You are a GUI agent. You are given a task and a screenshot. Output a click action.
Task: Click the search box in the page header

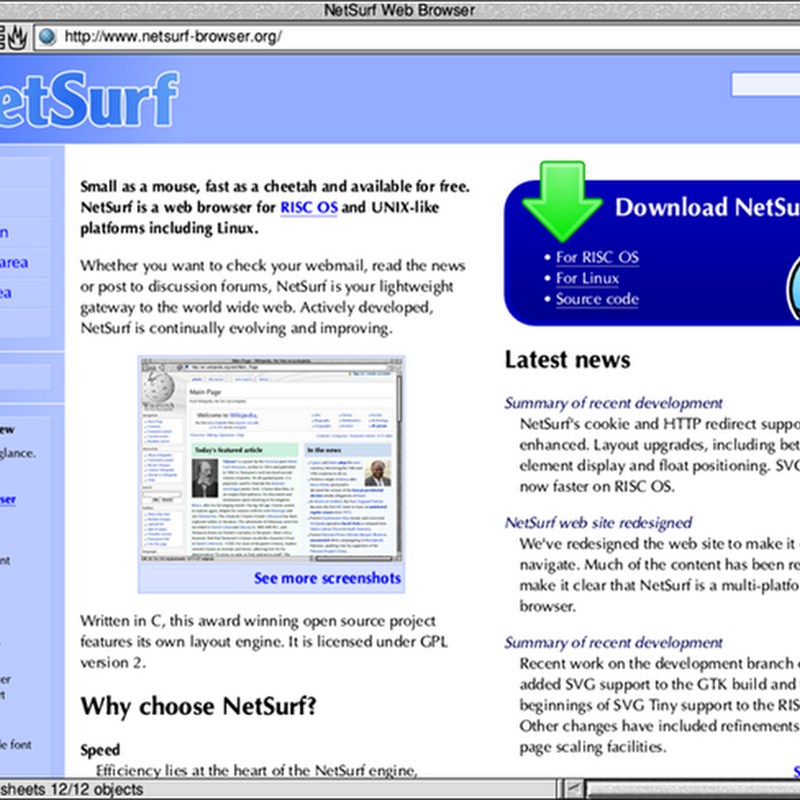765,85
